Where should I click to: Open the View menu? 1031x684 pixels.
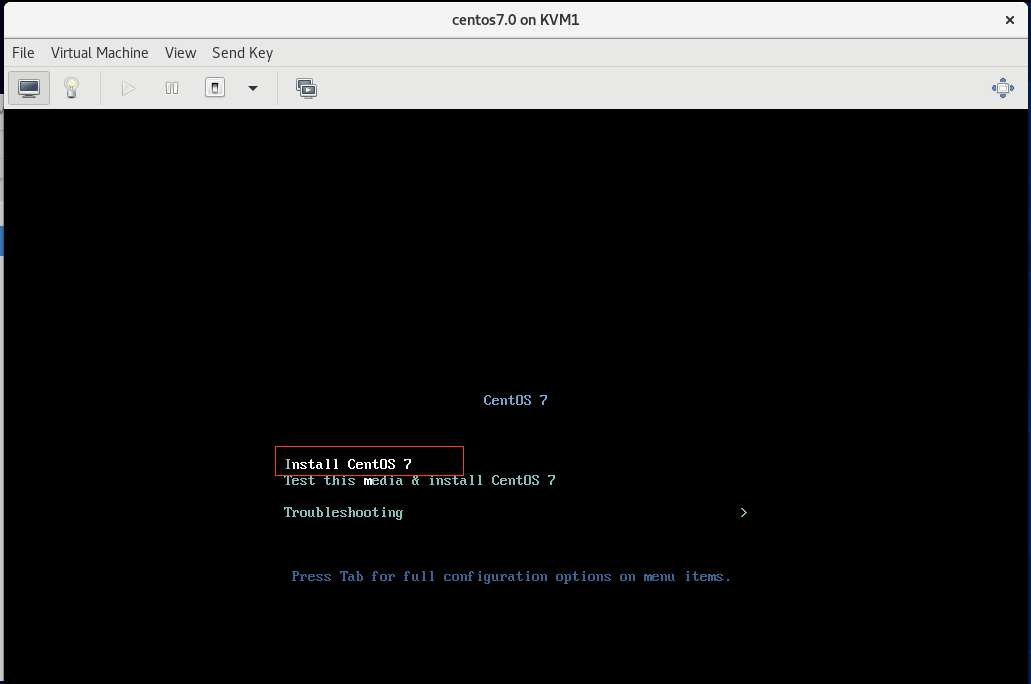(x=180, y=53)
